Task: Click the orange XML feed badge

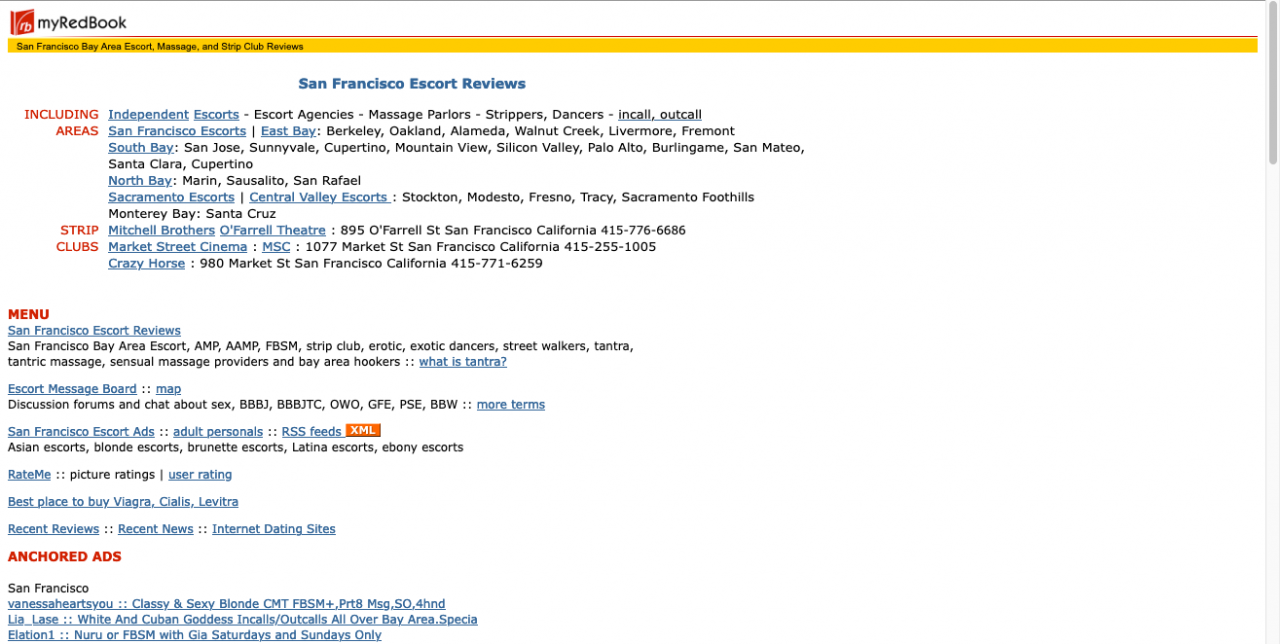Action: pyautogui.click(x=363, y=431)
